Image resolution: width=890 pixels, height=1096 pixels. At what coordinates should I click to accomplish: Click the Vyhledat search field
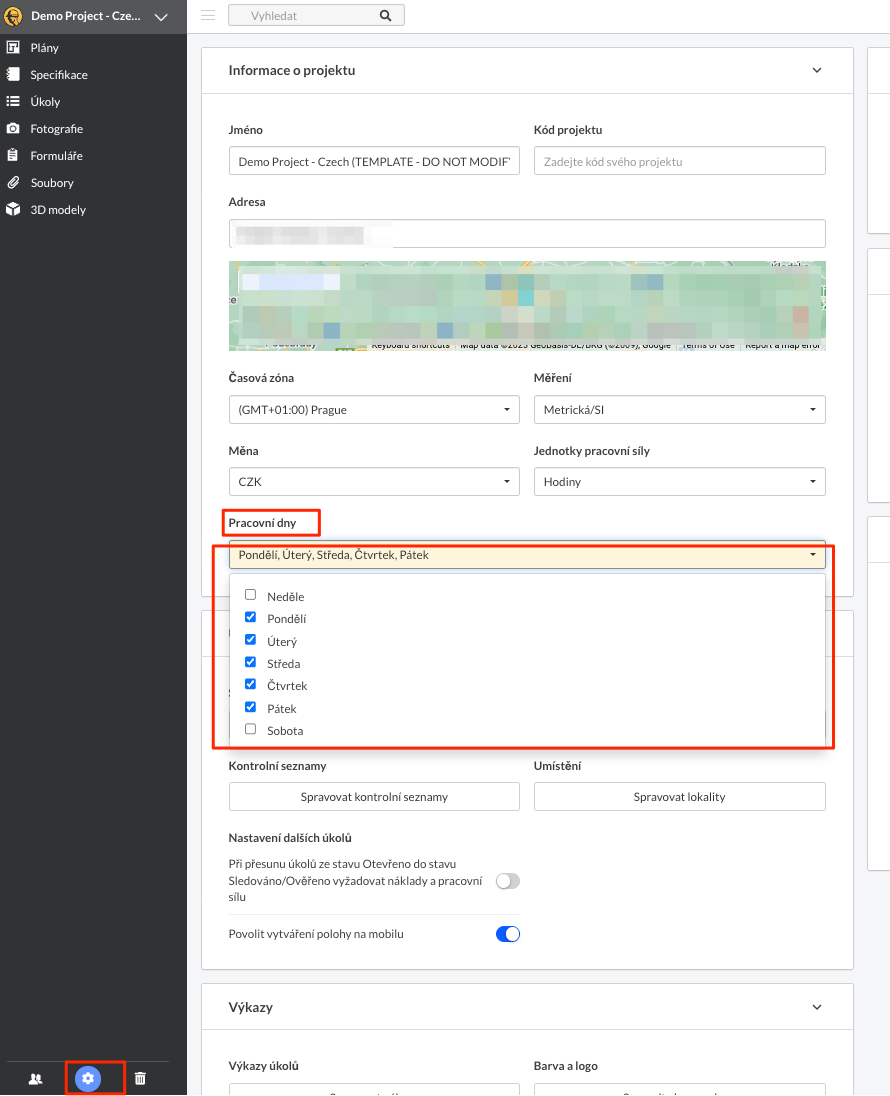pos(316,15)
